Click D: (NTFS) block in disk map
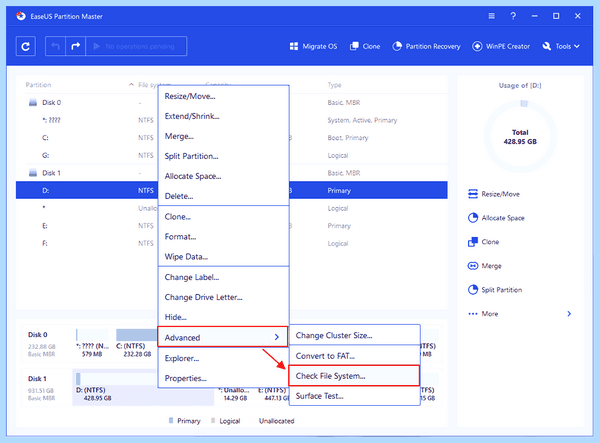600x443 pixels. tap(143, 387)
